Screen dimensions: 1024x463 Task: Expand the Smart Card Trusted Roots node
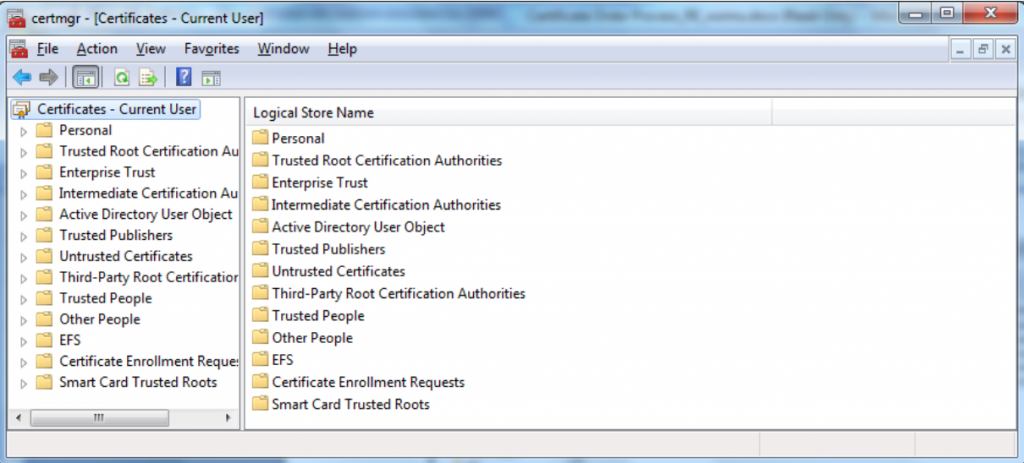tap(24, 383)
